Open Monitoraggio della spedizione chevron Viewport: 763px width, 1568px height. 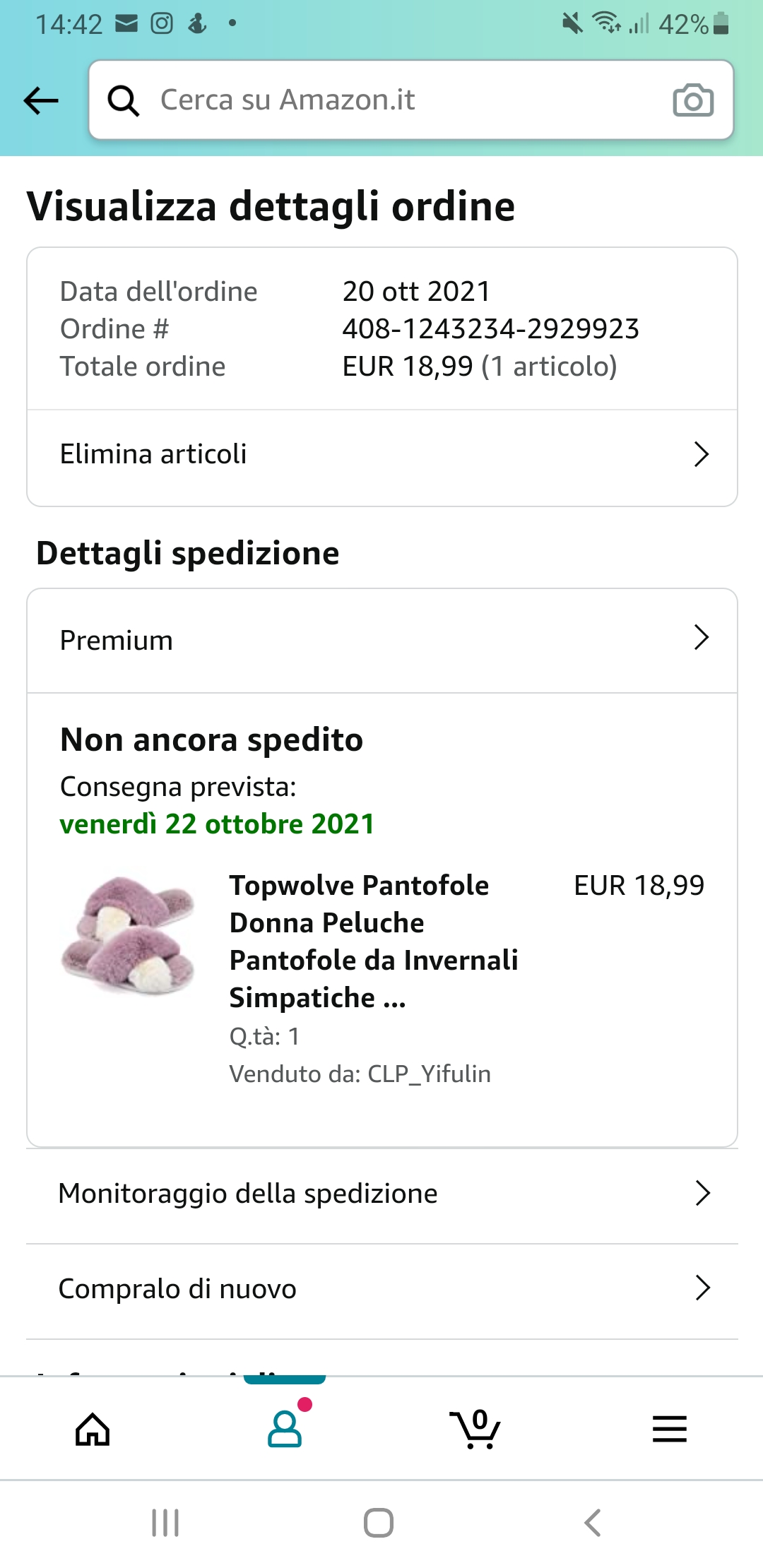(x=702, y=1193)
